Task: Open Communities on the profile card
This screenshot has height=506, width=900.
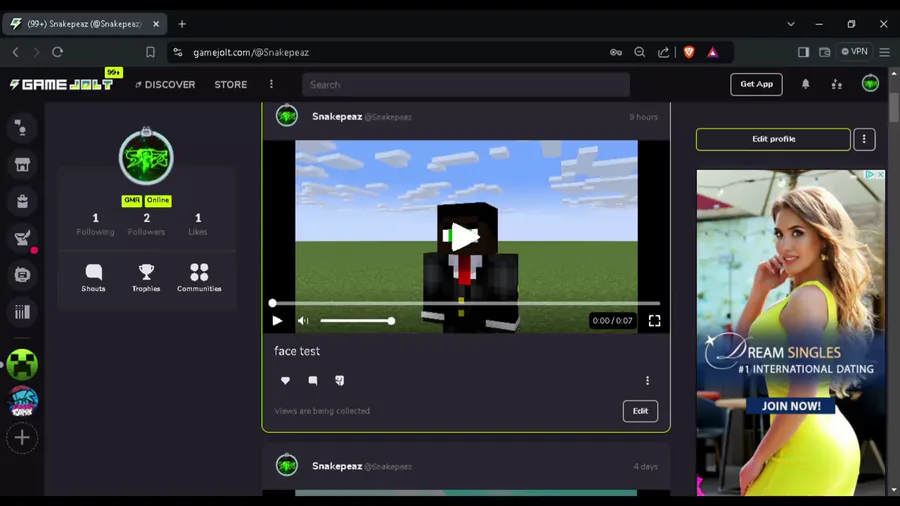Action: [199, 278]
